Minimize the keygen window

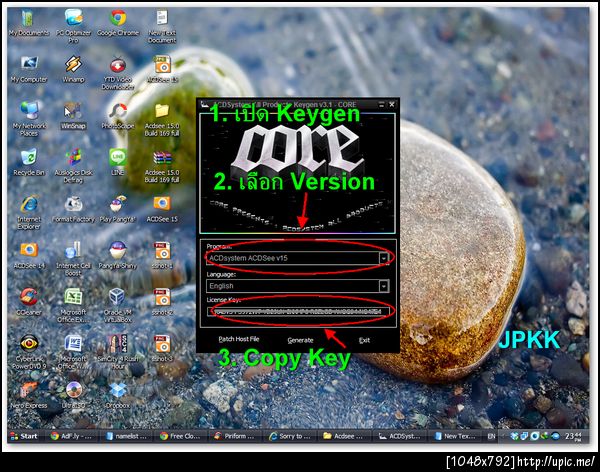[381, 105]
